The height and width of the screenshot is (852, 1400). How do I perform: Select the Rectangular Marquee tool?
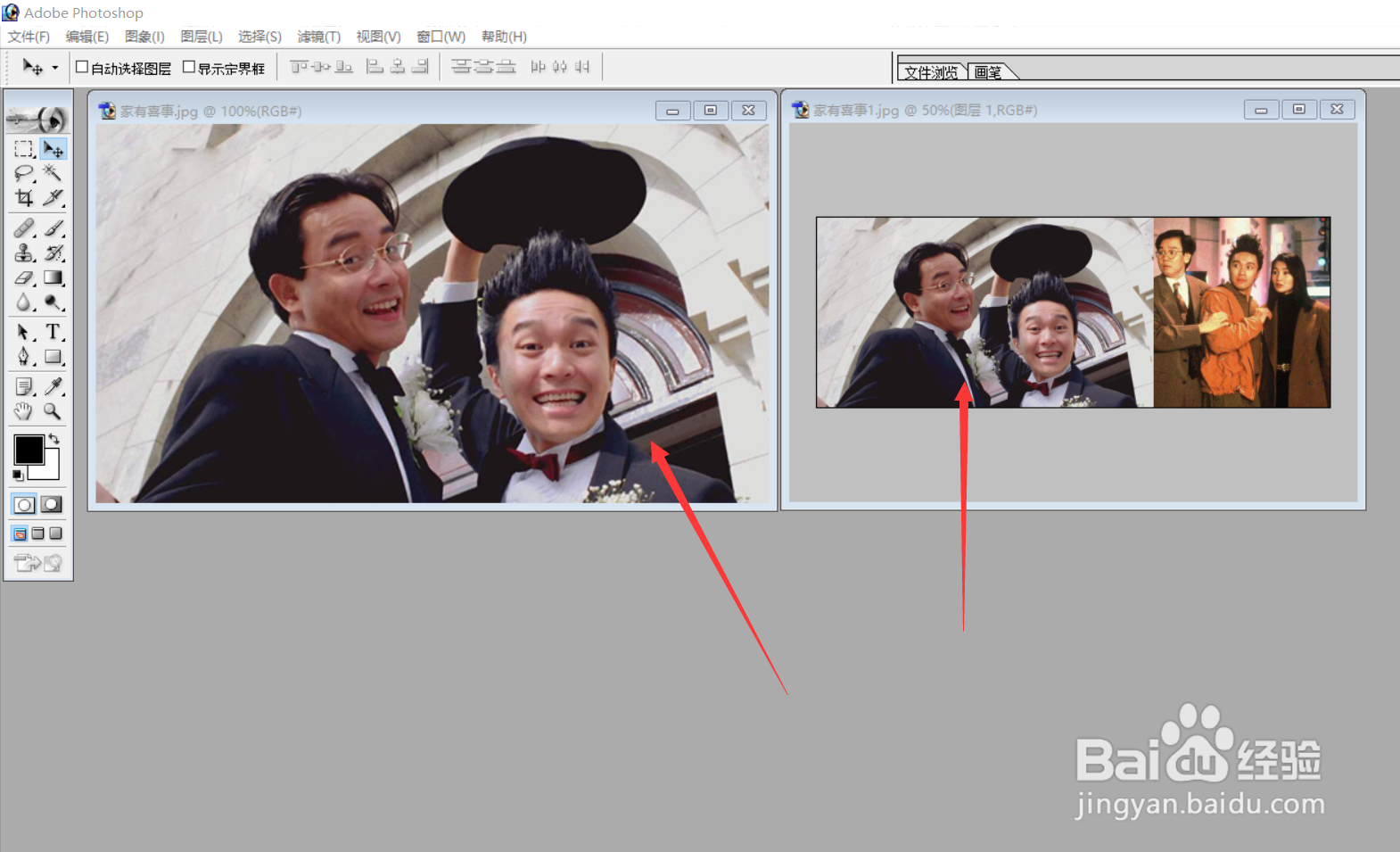click(24, 149)
